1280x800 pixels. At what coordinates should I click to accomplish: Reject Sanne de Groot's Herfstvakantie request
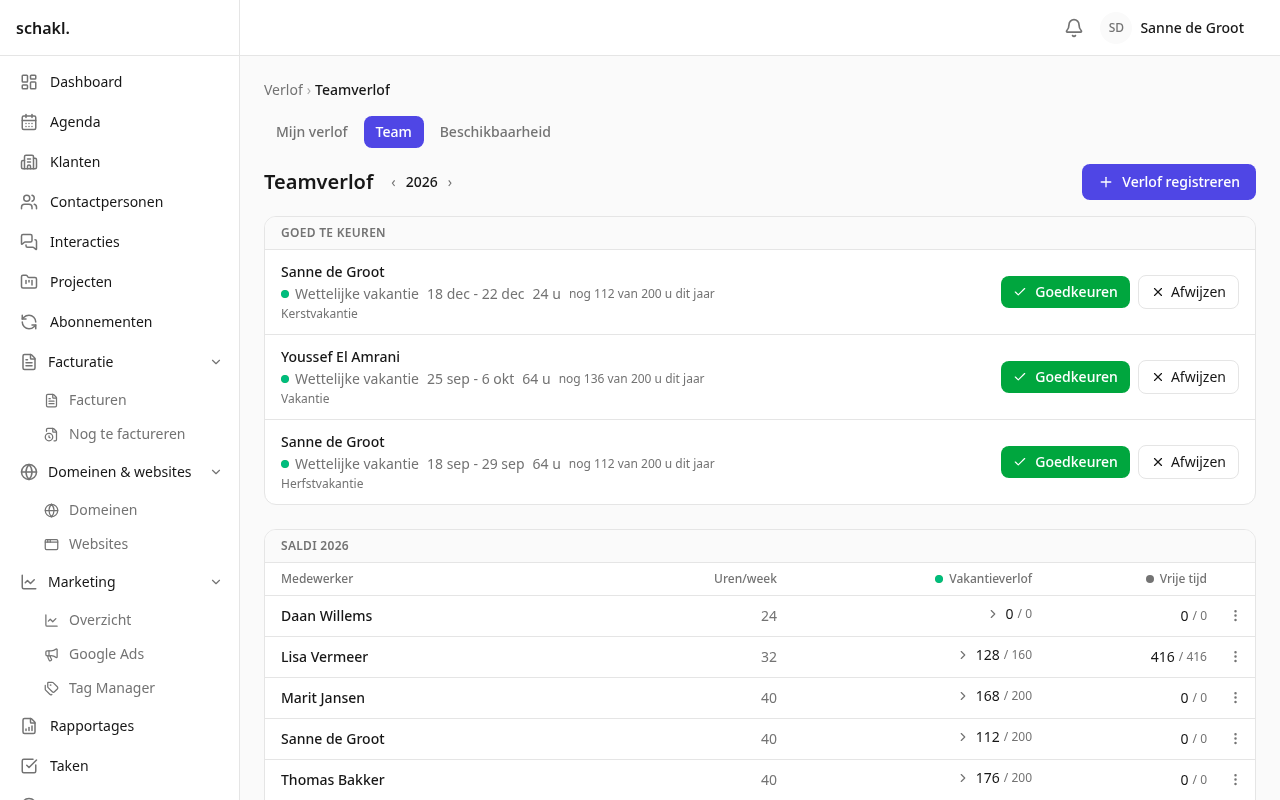(x=1188, y=462)
